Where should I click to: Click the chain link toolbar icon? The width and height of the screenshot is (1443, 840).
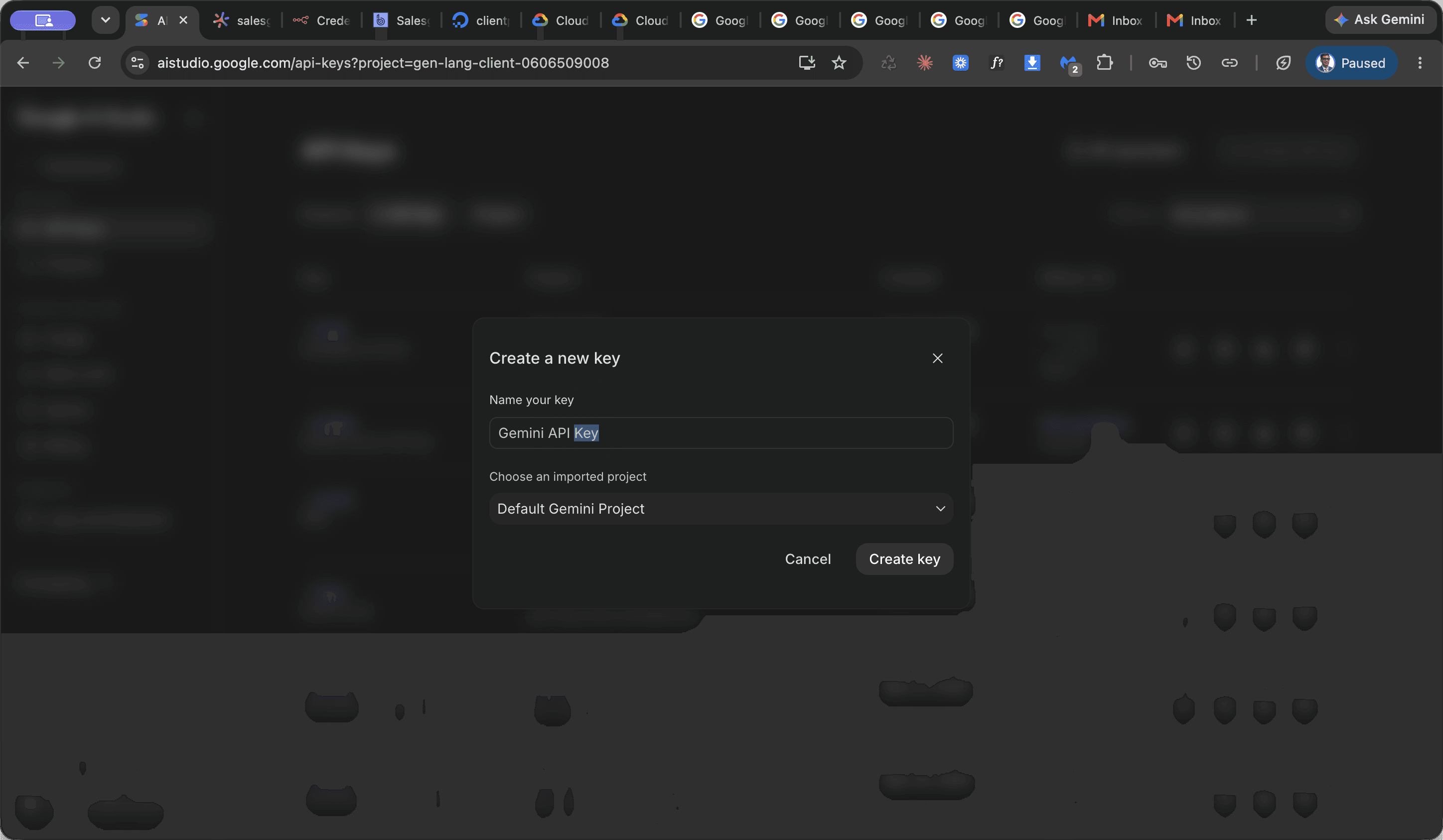[x=1229, y=63]
